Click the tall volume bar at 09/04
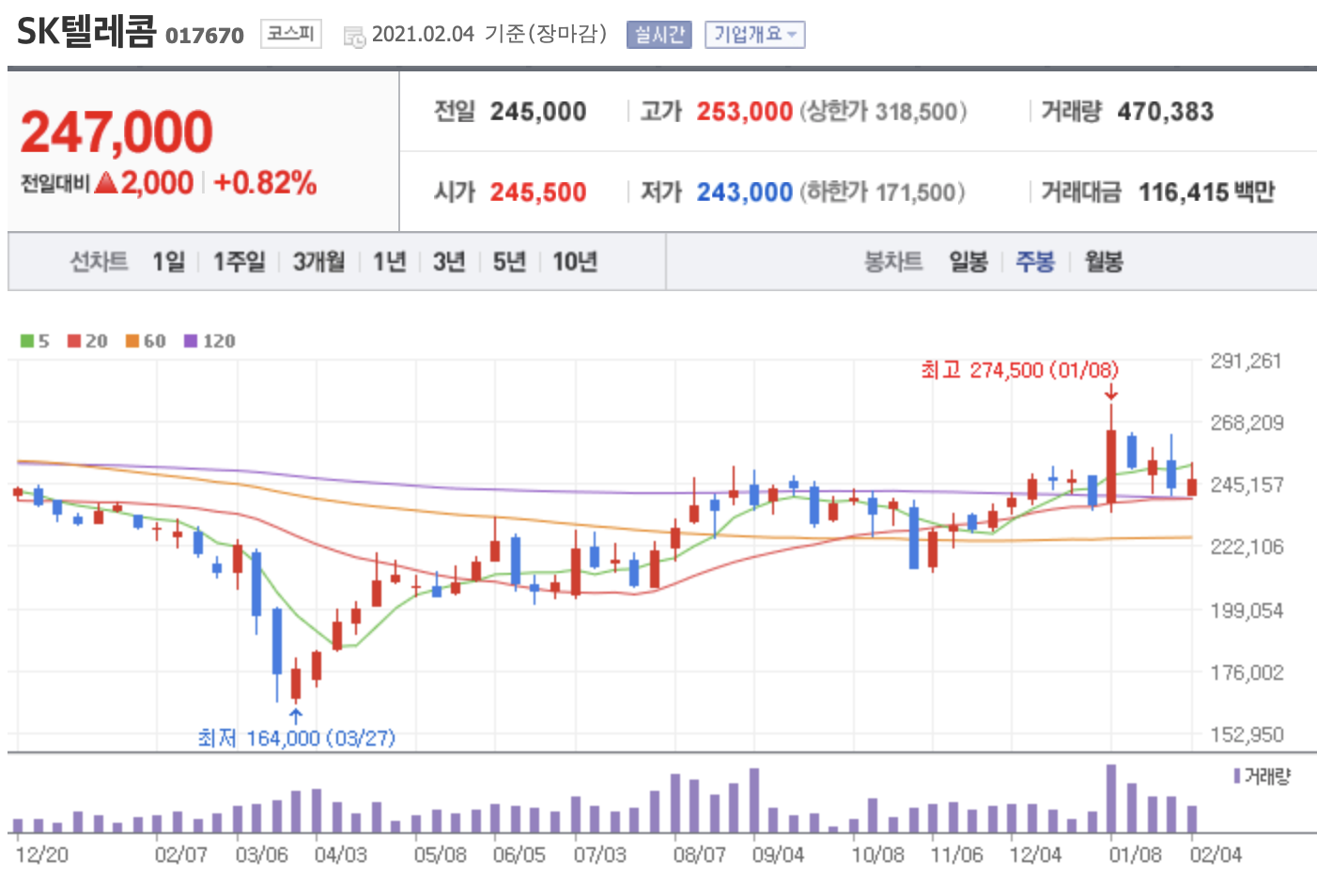This screenshot has width=1317, height=896. (x=754, y=800)
